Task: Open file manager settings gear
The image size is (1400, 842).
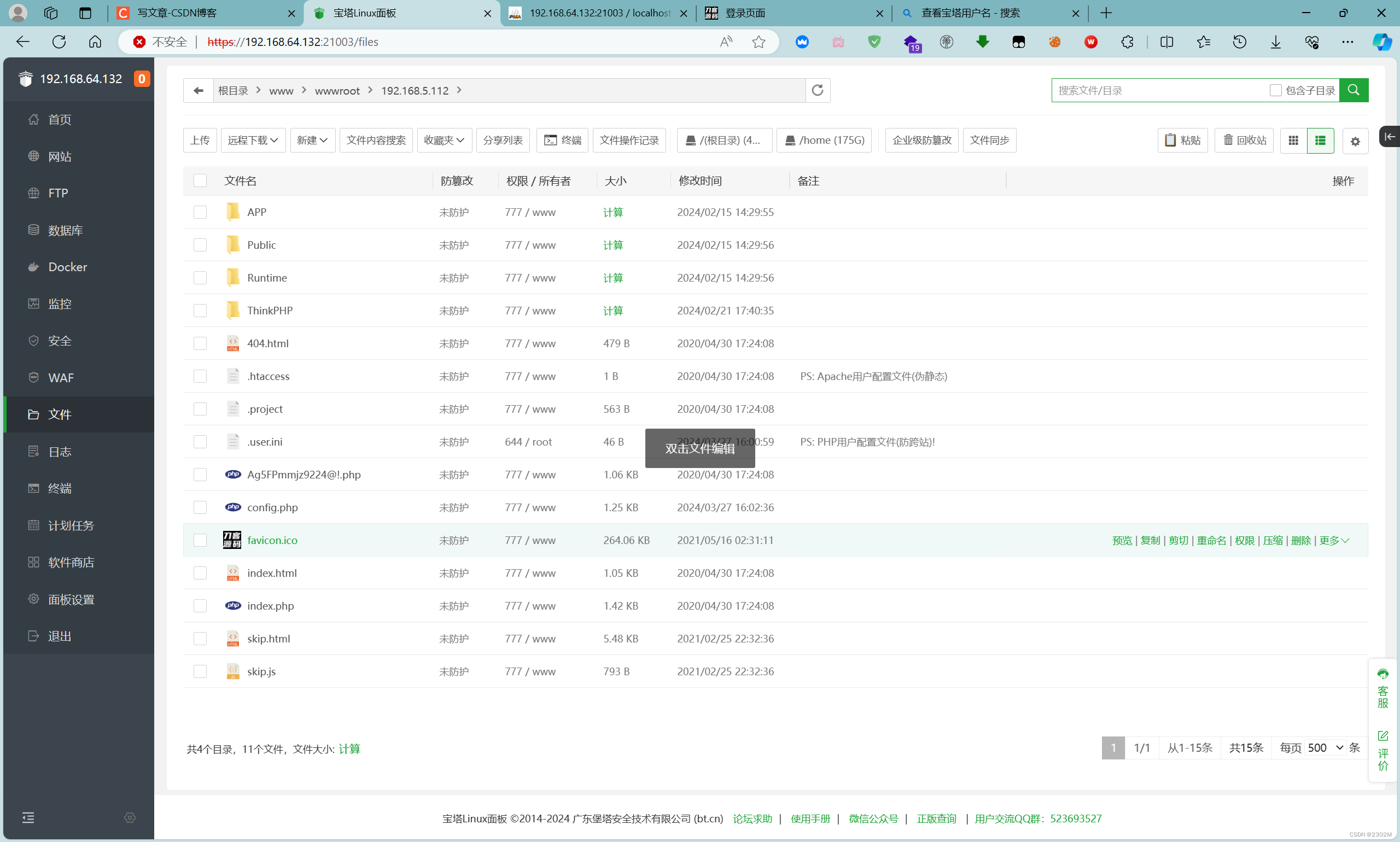Action: [1355, 141]
